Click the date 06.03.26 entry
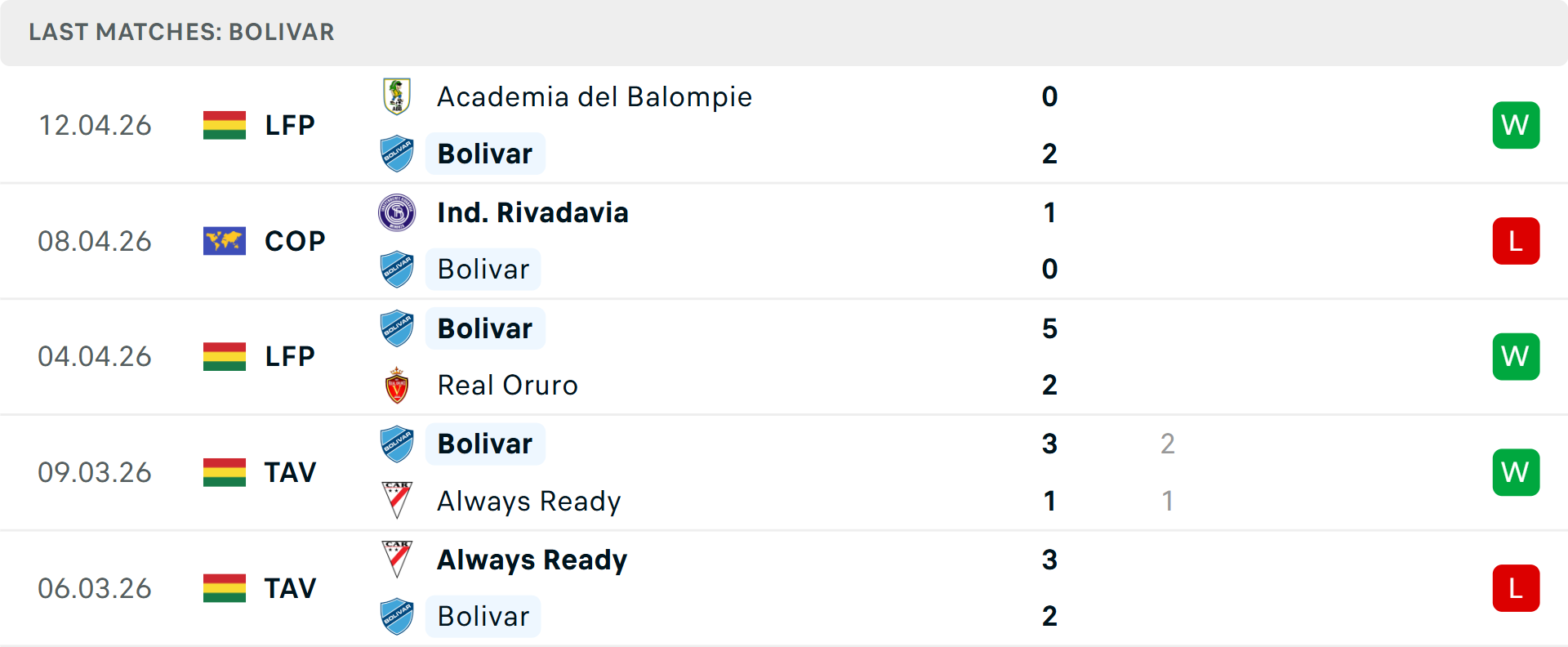Screen dimensions: 1568x647 coord(95,588)
